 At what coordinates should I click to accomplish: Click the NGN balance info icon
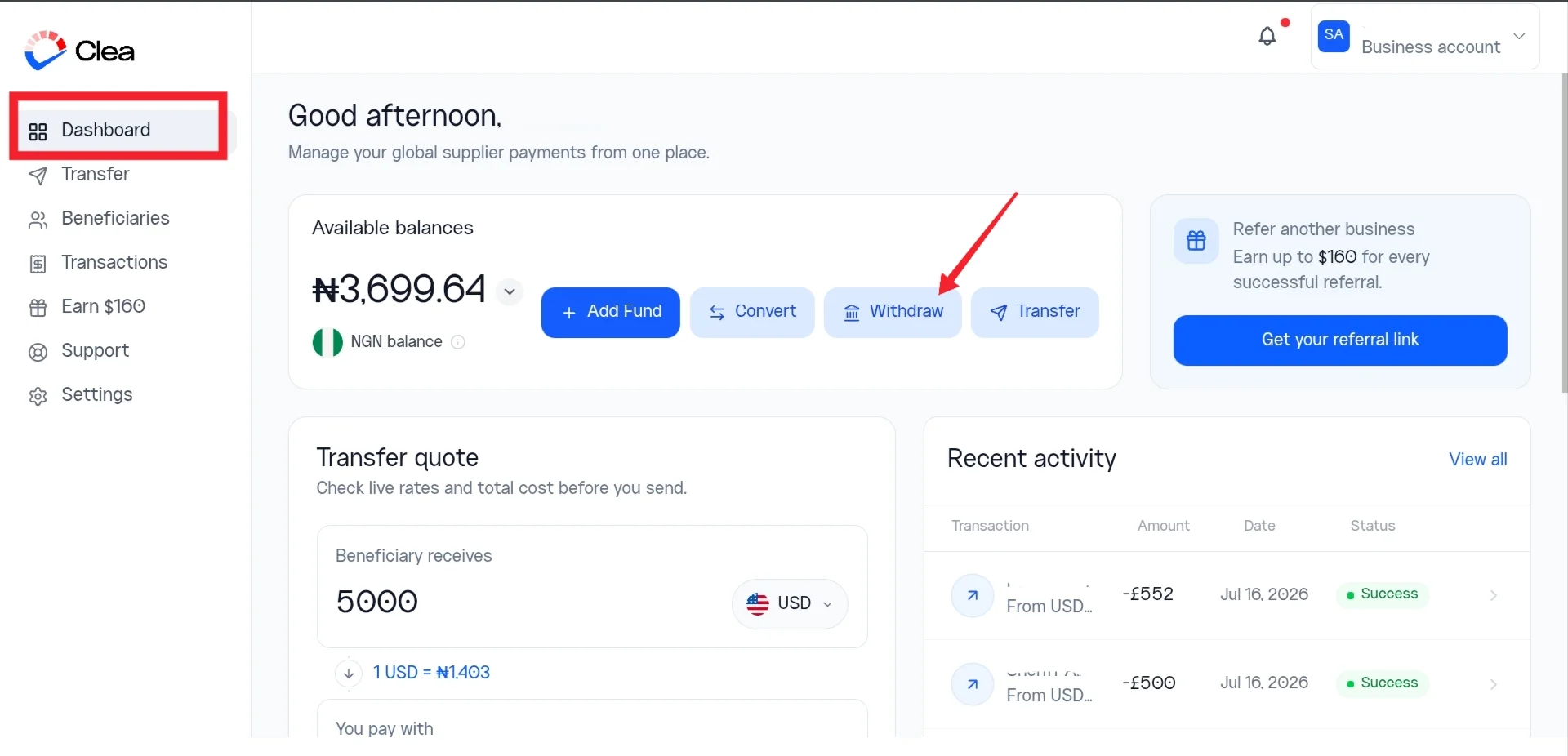[x=458, y=342]
